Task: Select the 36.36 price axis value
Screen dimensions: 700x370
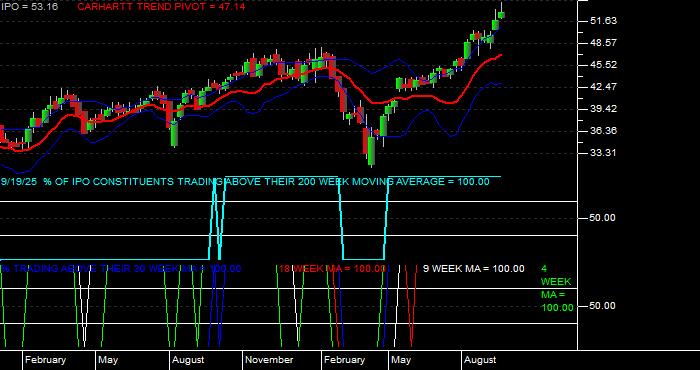Action: [x=603, y=131]
